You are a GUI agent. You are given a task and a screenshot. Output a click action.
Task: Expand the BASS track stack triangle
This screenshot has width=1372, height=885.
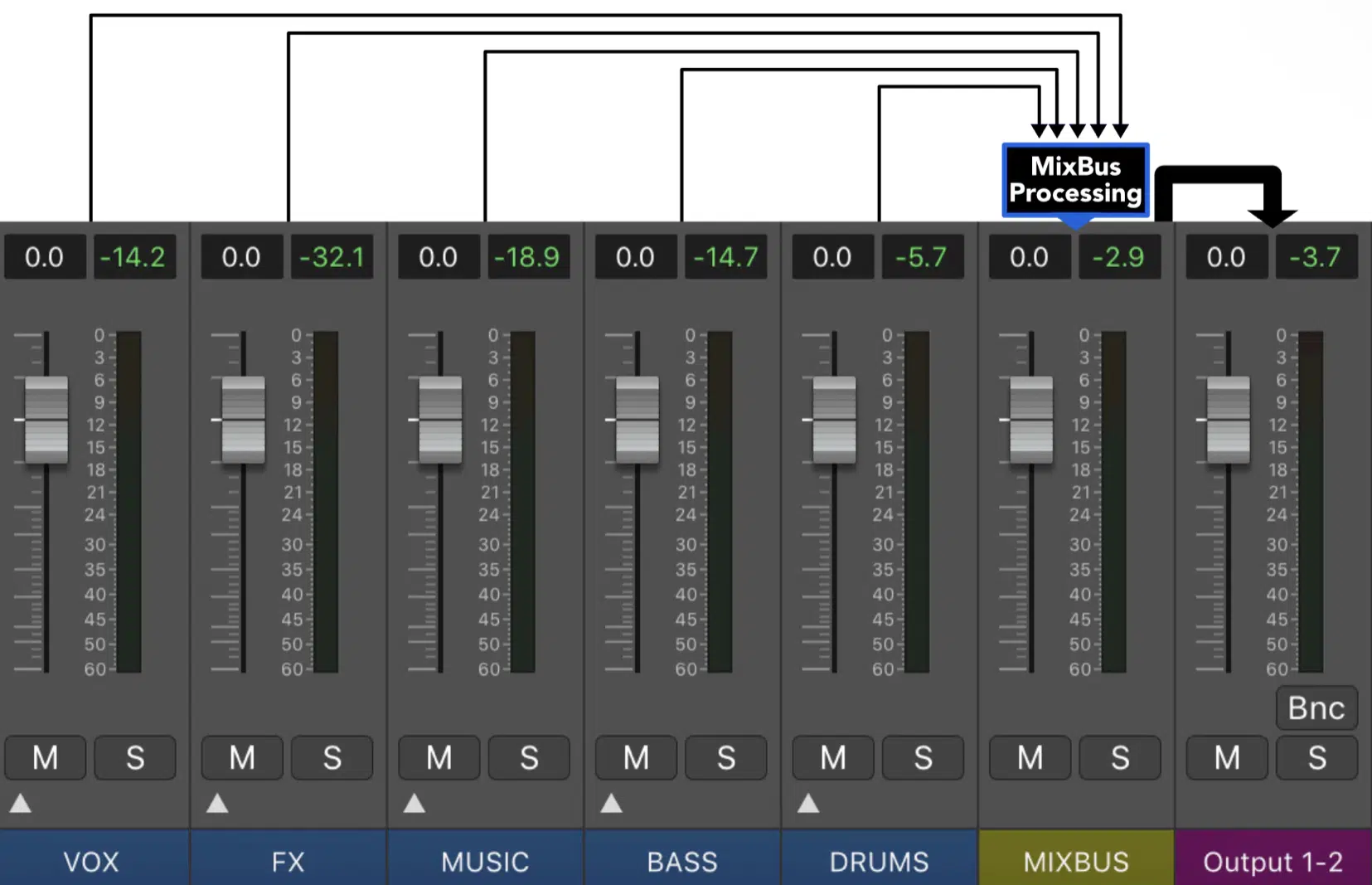[611, 803]
